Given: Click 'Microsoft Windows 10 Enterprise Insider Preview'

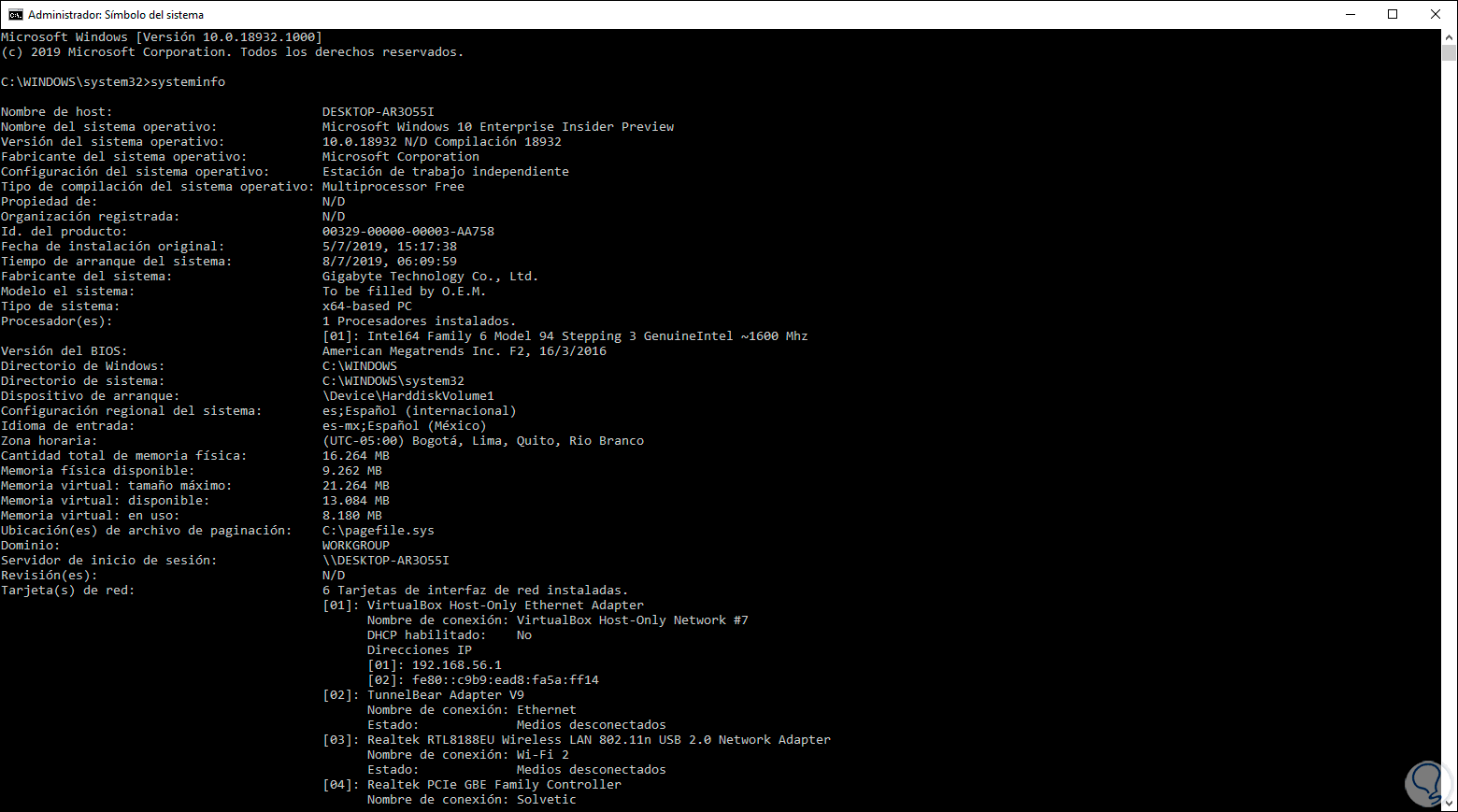Looking at the screenshot, I should [x=498, y=127].
